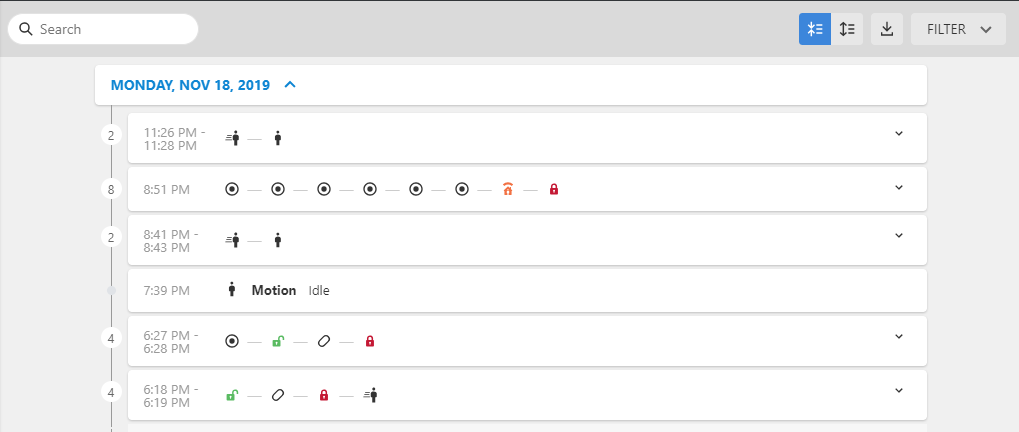This screenshot has width=1019, height=432.
Task: Open the FILTER dropdown
Action: [959, 29]
